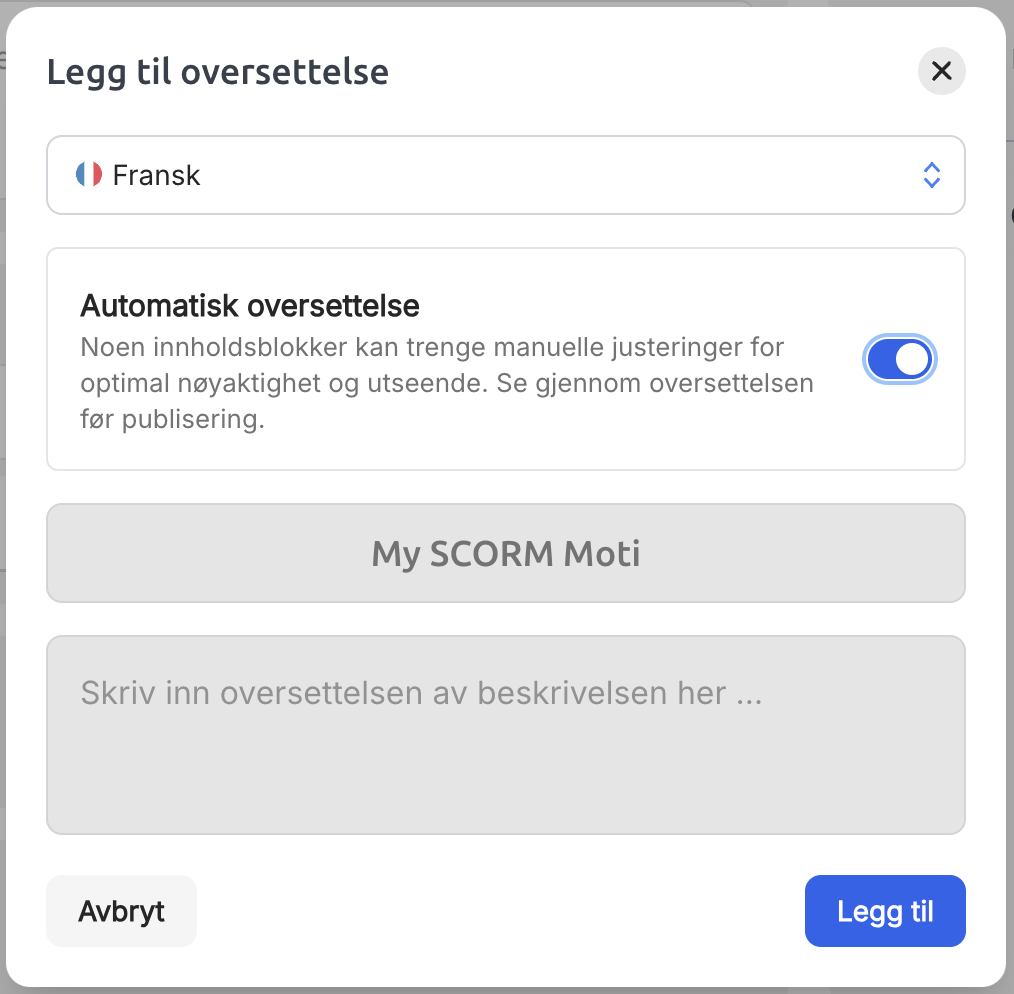1014x994 pixels.
Task: Select the word Fransk in the selector
Action: point(156,175)
